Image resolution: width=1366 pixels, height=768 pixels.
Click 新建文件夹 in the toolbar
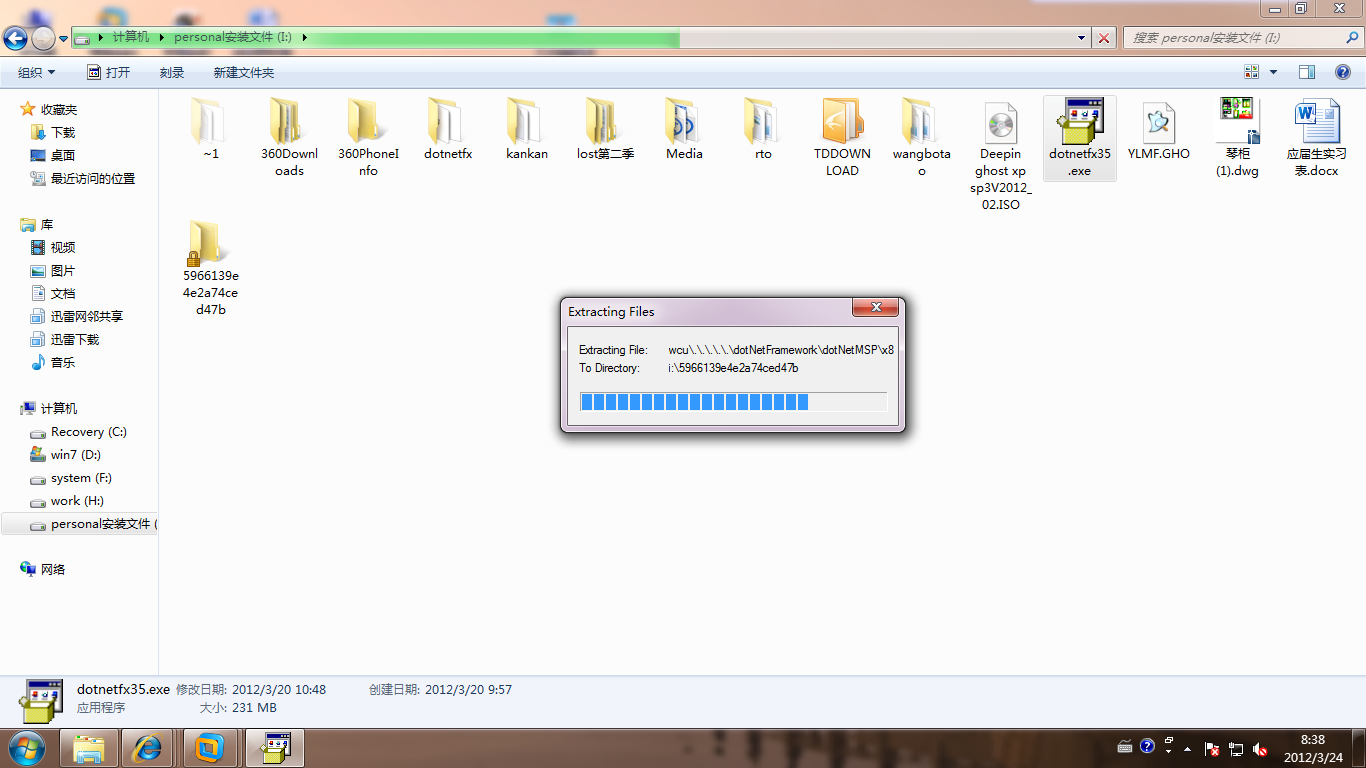(243, 73)
